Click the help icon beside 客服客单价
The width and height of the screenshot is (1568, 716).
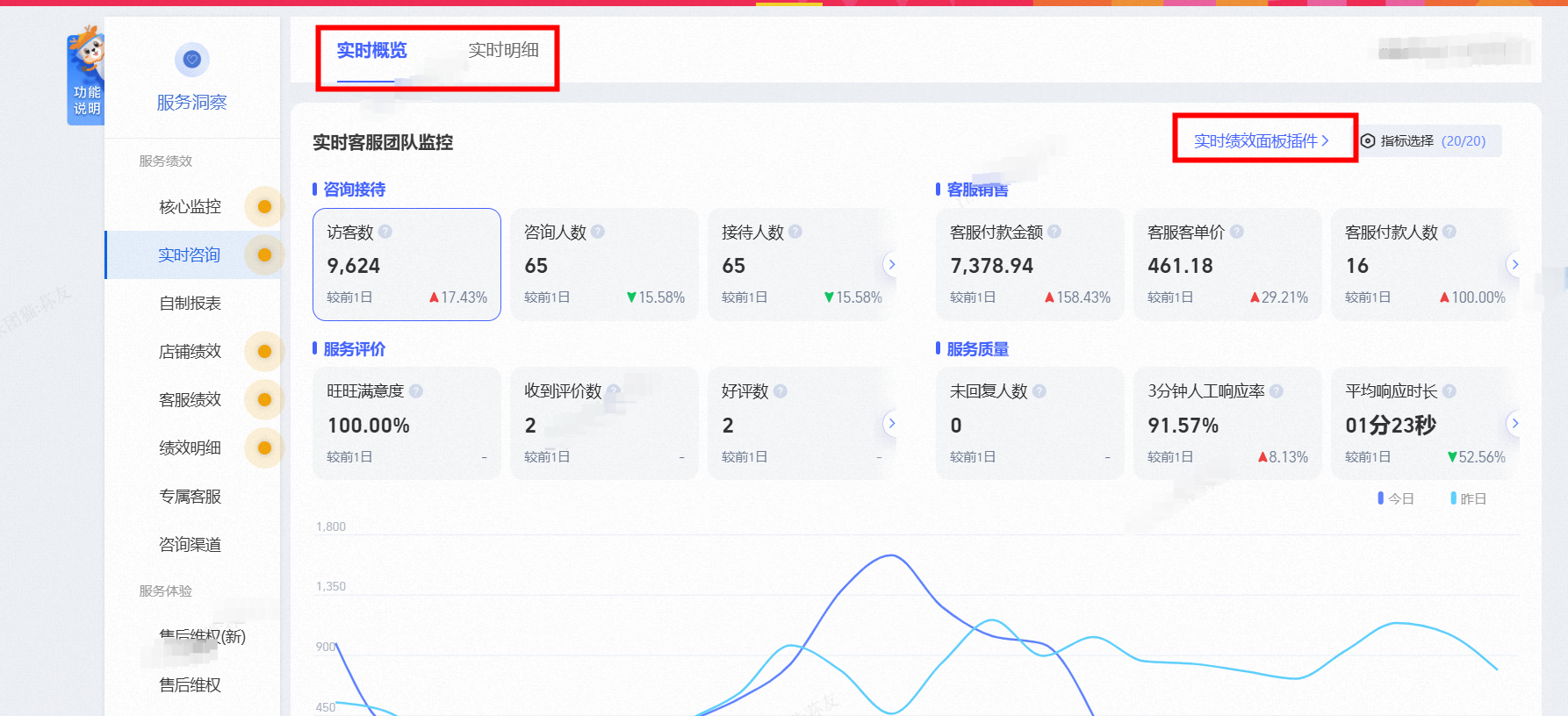click(1237, 232)
